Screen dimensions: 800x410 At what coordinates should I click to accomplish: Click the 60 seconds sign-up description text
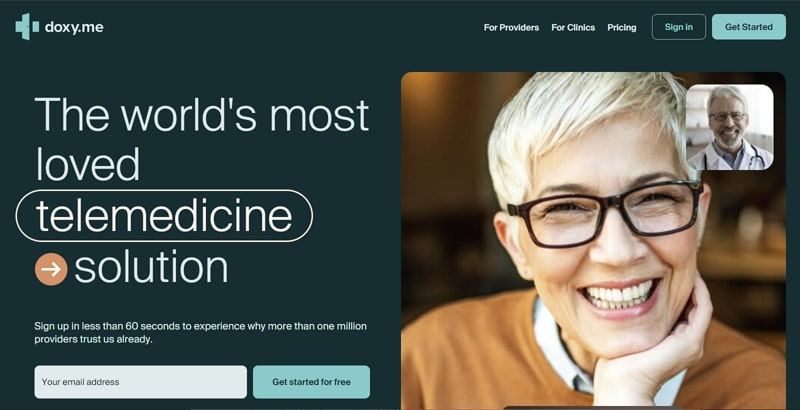click(x=201, y=332)
